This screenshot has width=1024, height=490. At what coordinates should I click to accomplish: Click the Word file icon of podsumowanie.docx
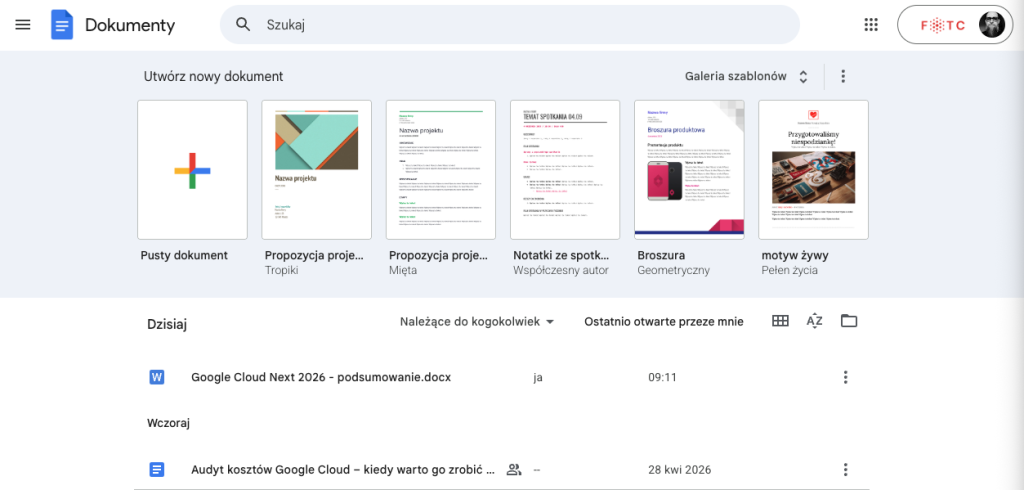[157, 377]
